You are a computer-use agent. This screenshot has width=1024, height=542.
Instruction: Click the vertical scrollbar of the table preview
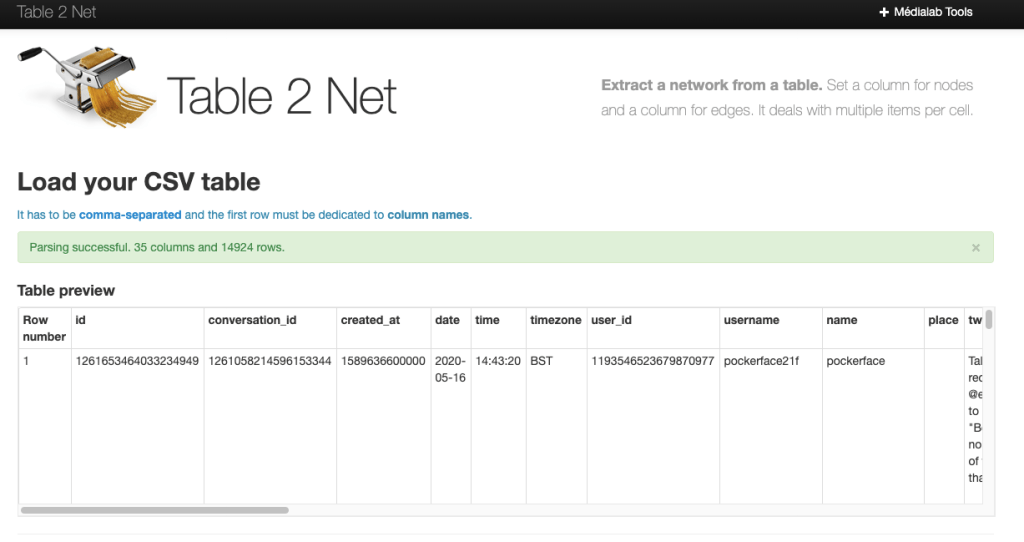point(989,319)
